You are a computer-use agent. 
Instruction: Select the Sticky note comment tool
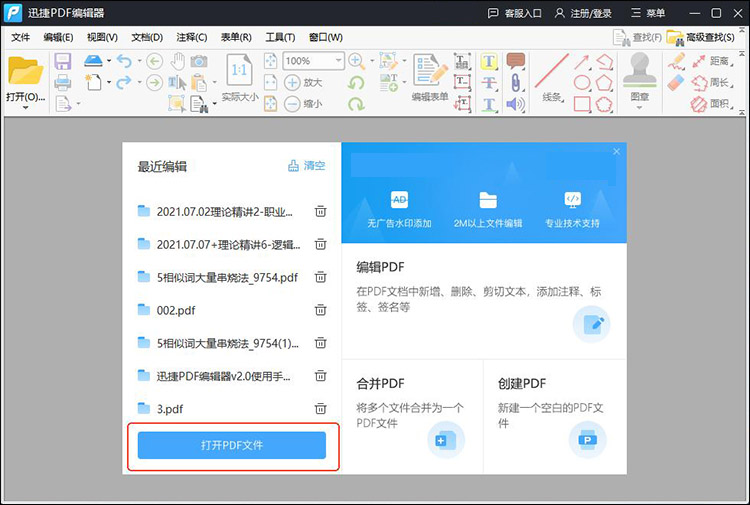[516, 61]
